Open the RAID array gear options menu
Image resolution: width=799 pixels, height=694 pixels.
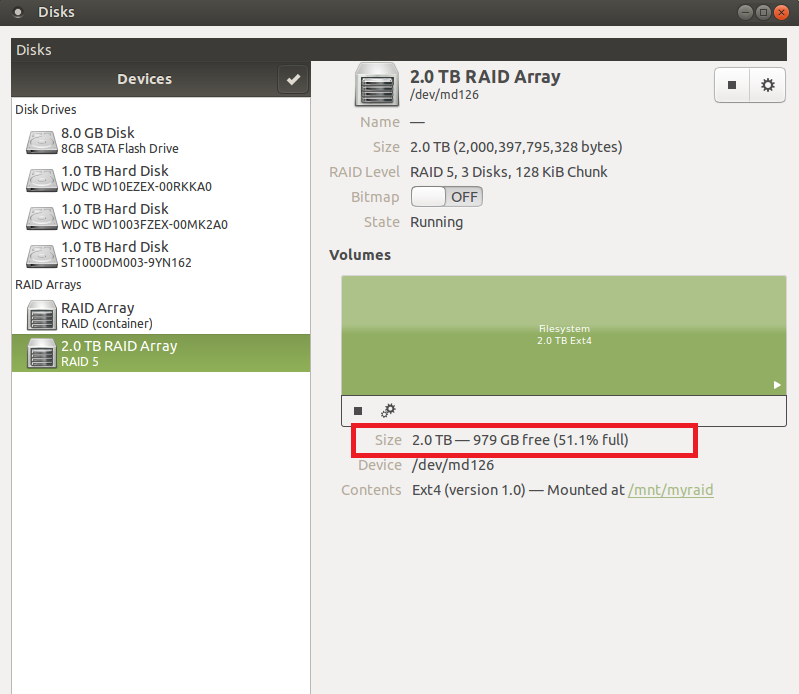click(767, 85)
